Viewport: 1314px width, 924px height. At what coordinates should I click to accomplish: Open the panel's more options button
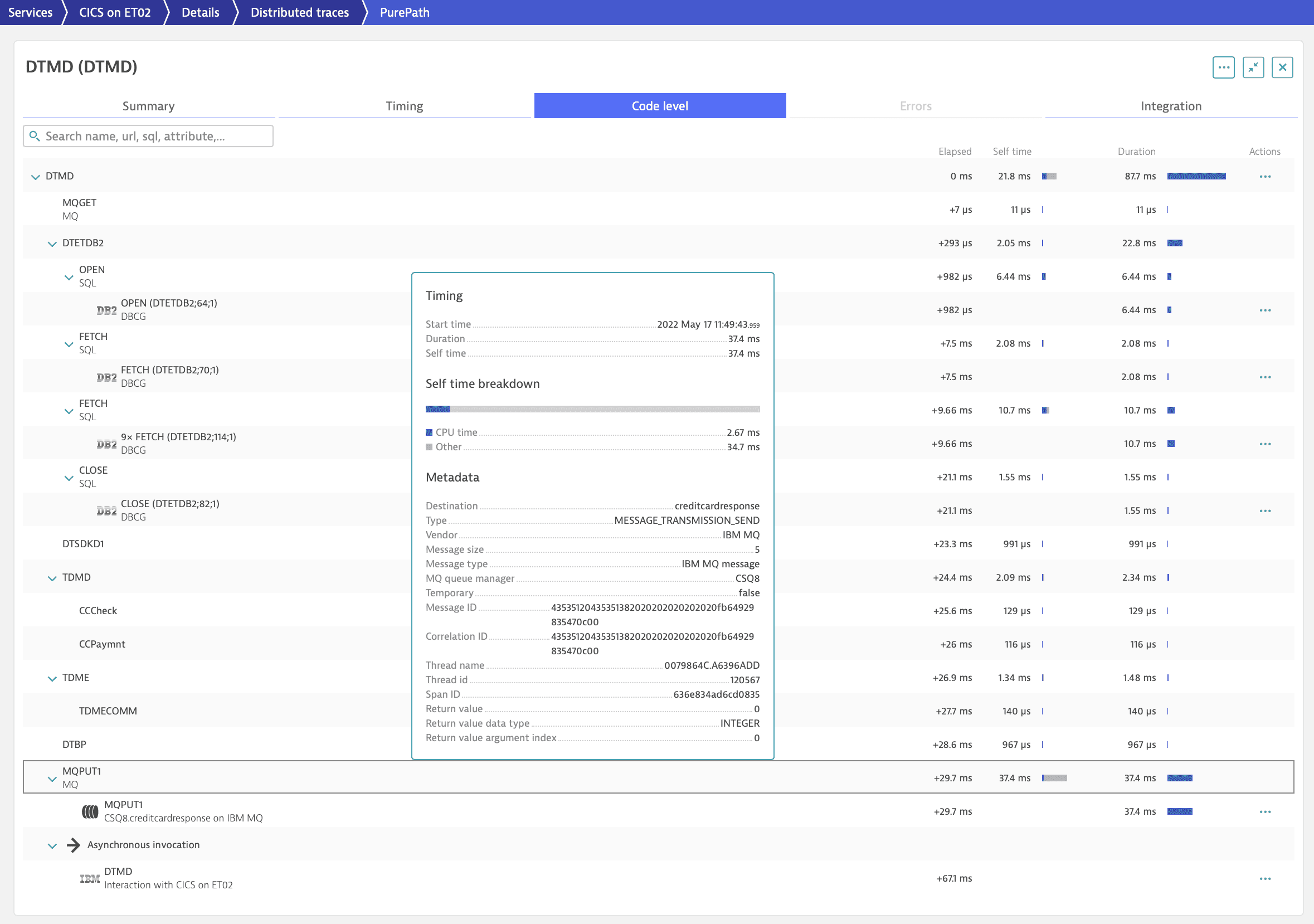pos(1223,67)
